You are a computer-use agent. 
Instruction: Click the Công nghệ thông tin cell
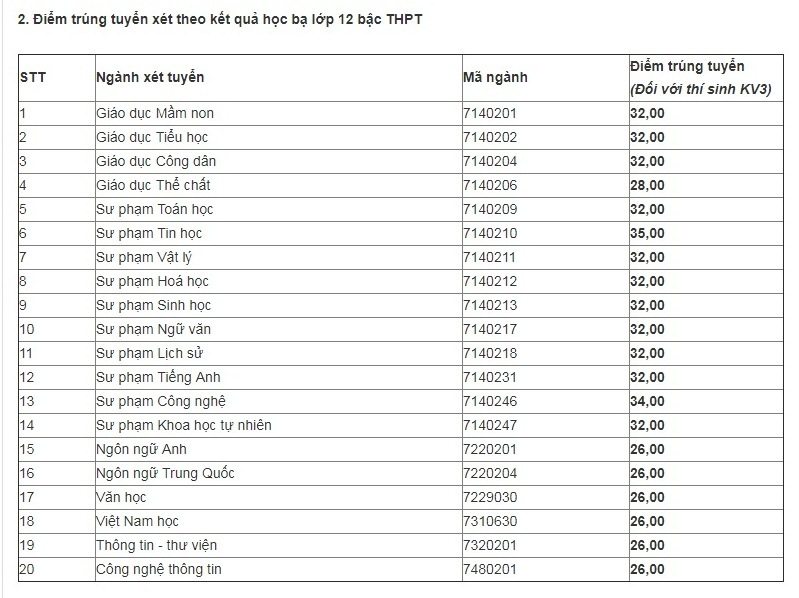point(159,569)
